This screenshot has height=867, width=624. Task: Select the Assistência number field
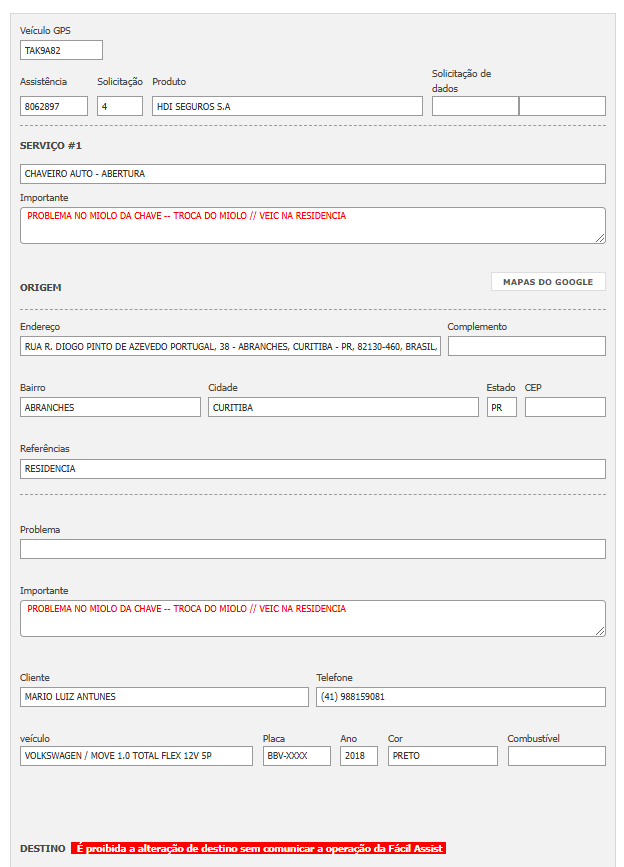tap(54, 106)
